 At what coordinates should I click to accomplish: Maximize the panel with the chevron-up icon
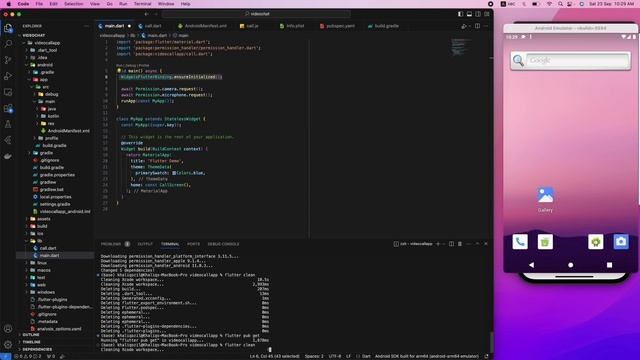tap(477, 244)
